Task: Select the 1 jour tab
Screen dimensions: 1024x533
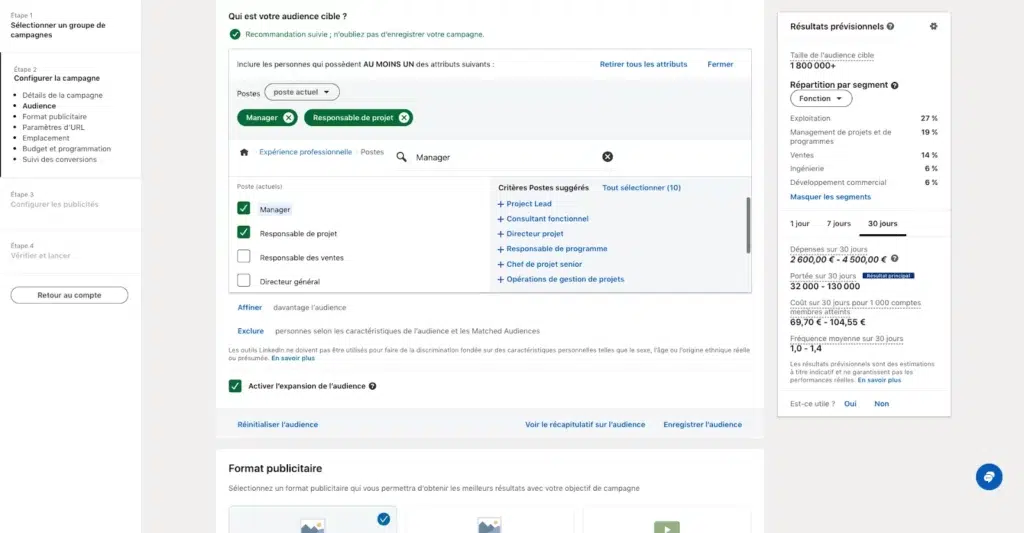Action: click(x=800, y=224)
